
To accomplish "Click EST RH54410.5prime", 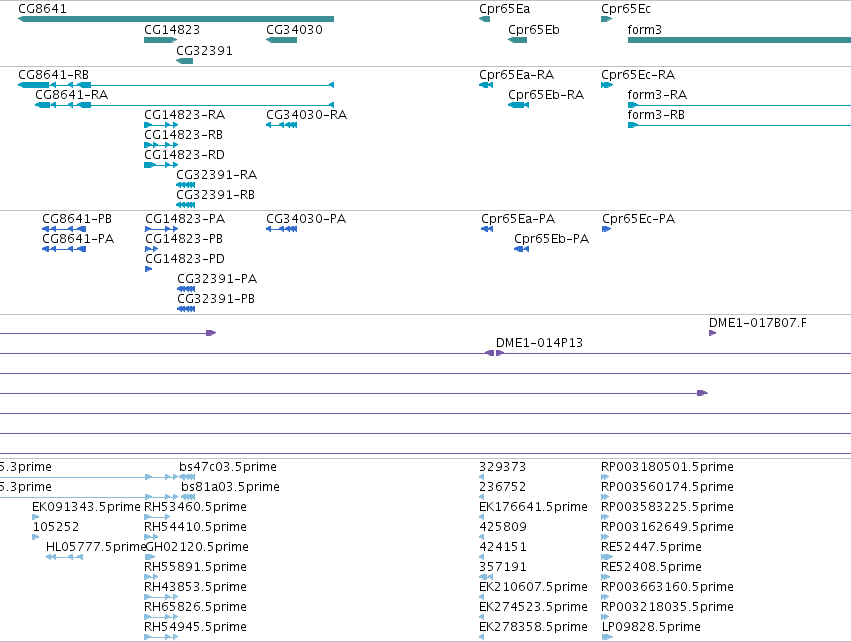I will tap(151, 537).
